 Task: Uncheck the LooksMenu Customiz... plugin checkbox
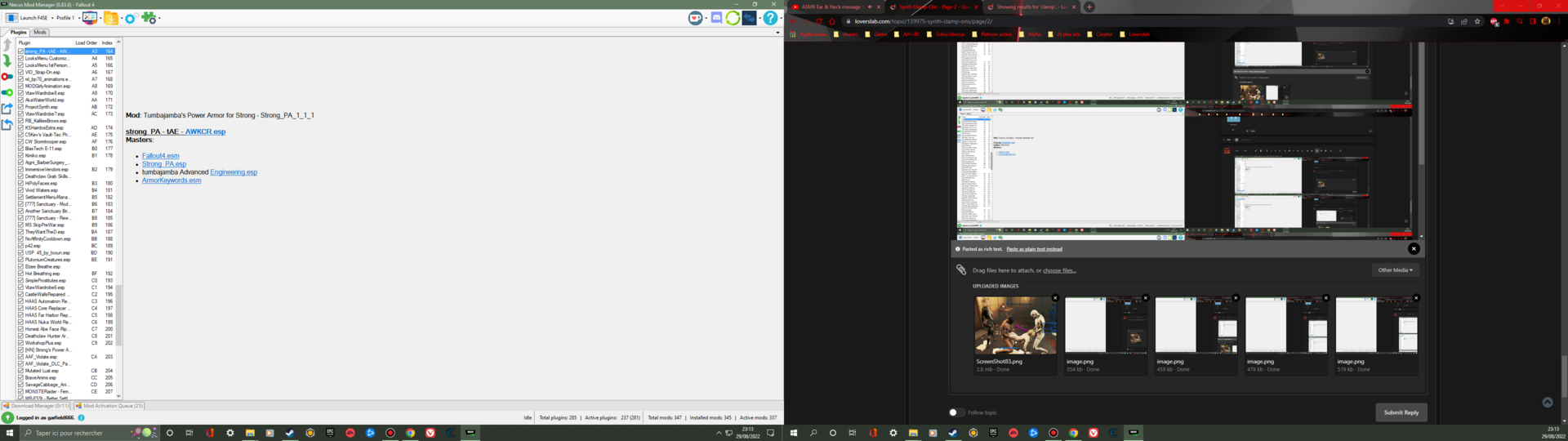20,58
